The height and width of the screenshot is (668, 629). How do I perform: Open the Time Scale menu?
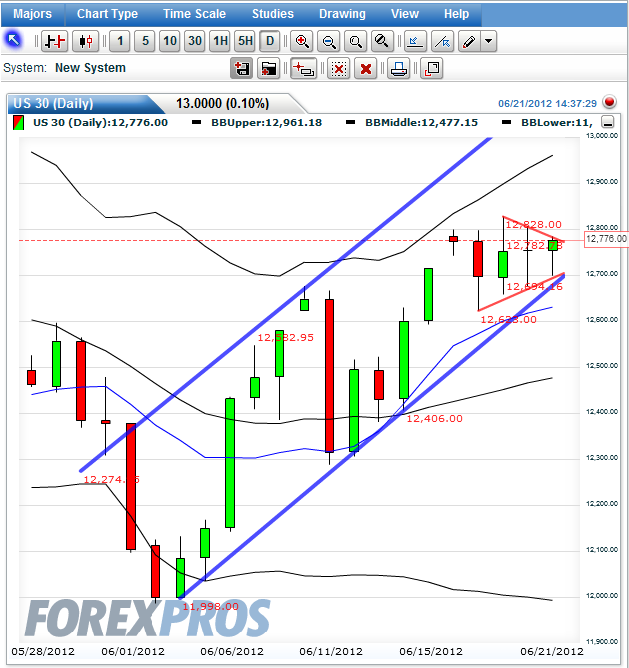194,14
